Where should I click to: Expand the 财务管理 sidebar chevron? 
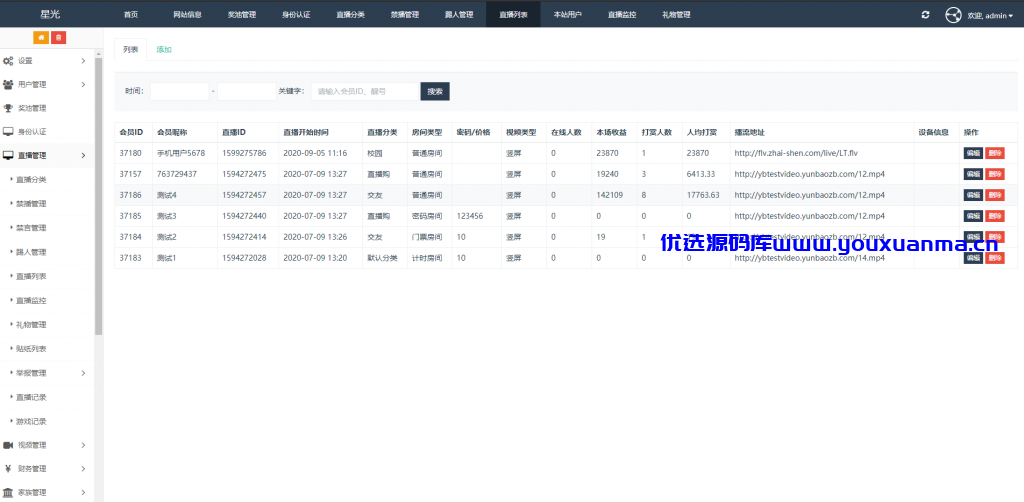point(83,468)
